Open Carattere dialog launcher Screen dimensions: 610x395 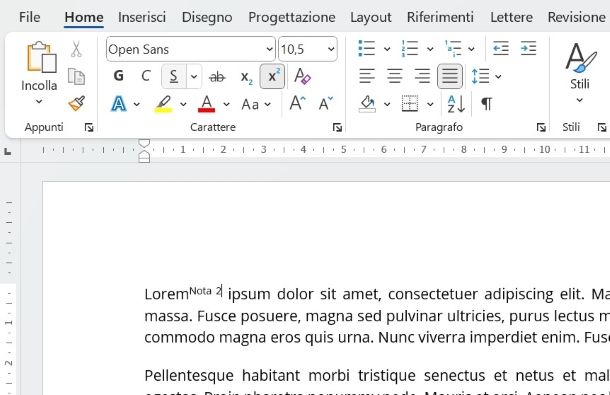[x=337, y=127]
